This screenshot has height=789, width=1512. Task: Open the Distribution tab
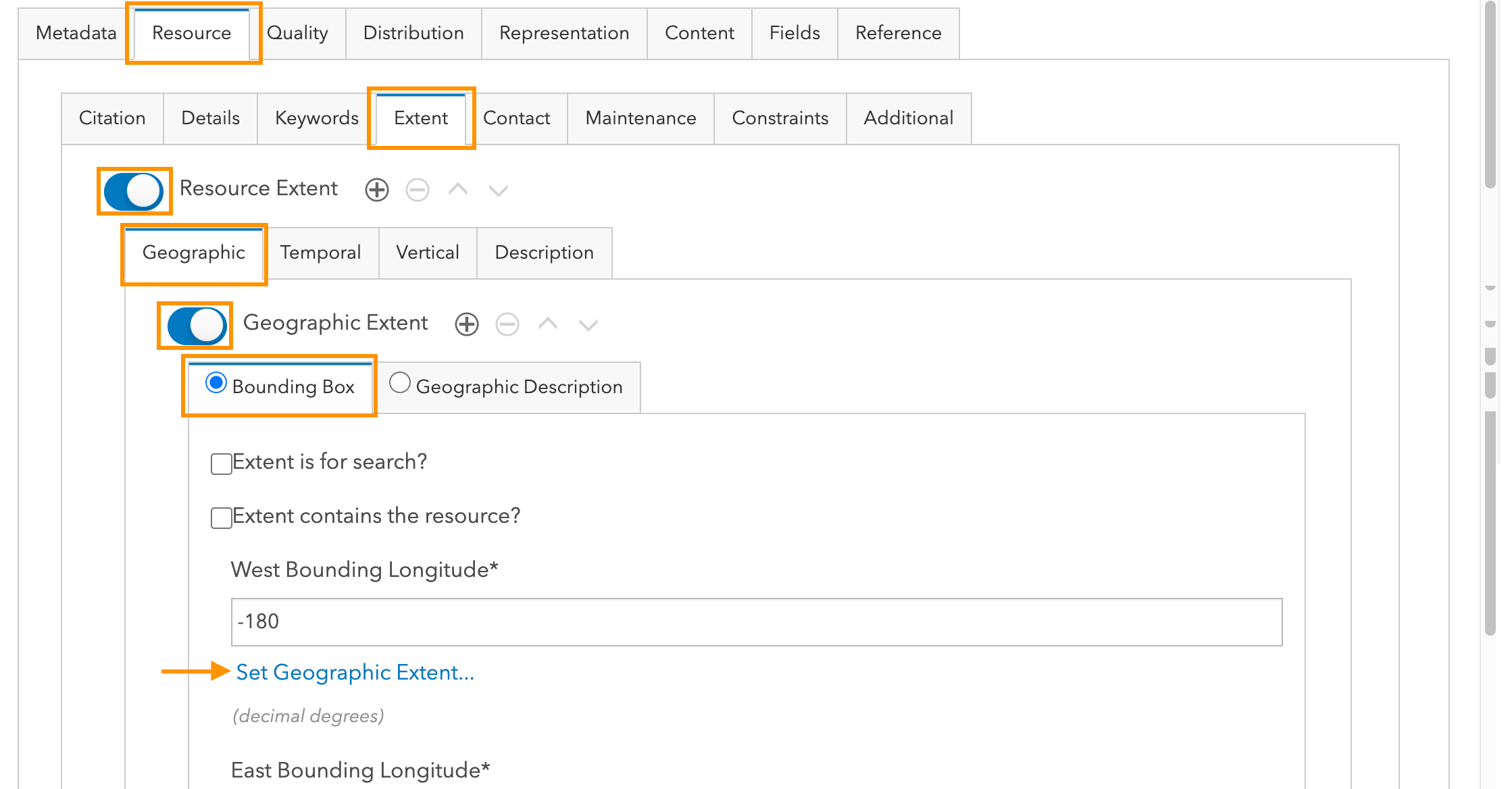coord(413,32)
